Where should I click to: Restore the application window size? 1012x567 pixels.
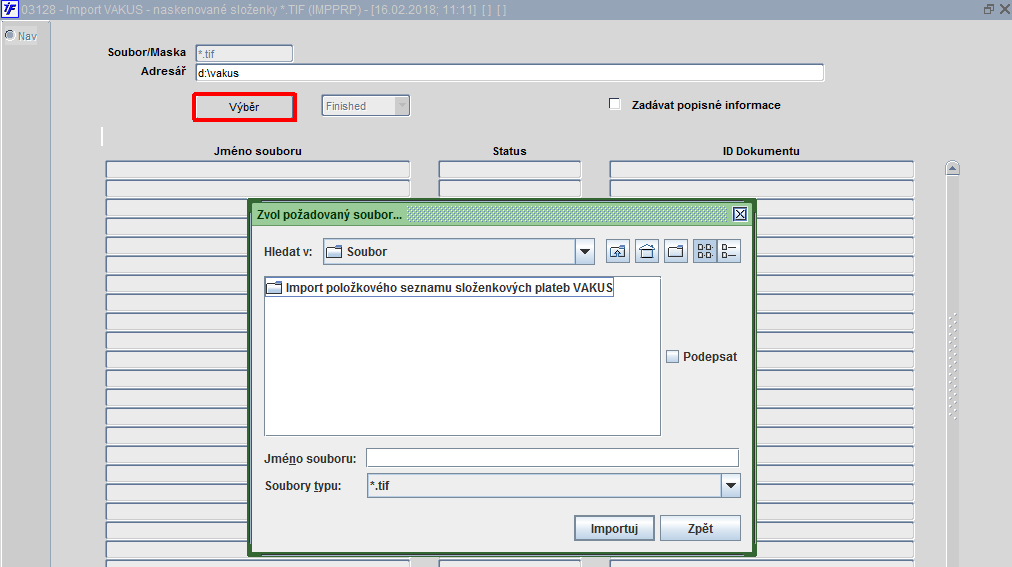(x=988, y=9)
